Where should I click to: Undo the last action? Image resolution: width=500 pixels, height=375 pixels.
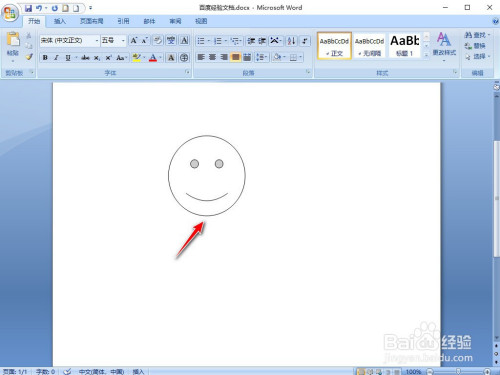click(39, 8)
